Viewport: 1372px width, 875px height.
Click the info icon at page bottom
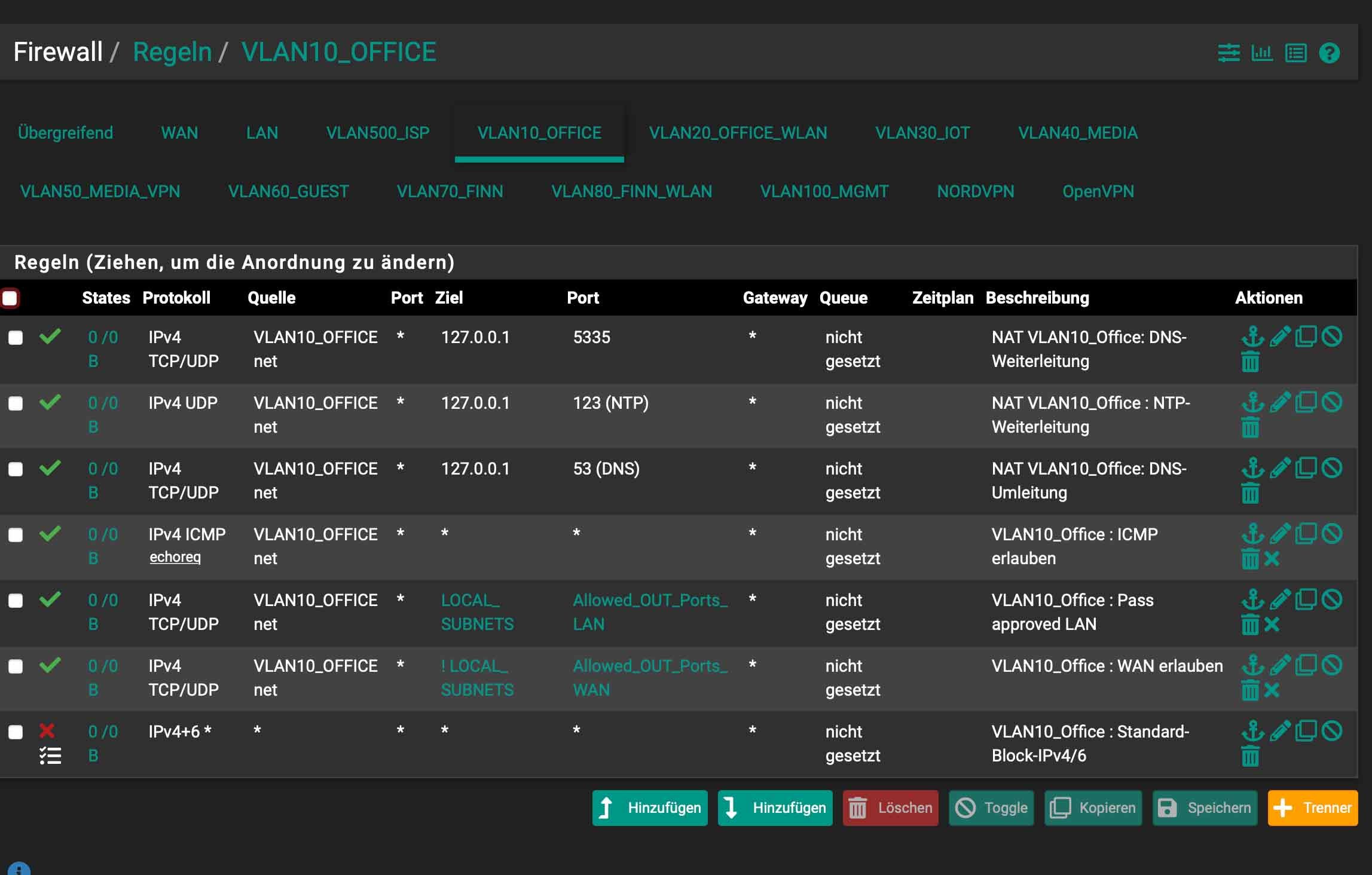[x=19, y=869]
